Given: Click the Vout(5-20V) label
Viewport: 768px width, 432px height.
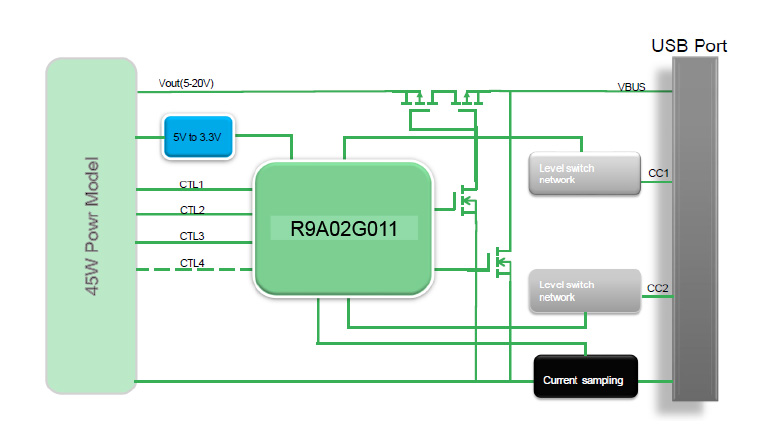Looking at the screenshot, I should 186,83.
